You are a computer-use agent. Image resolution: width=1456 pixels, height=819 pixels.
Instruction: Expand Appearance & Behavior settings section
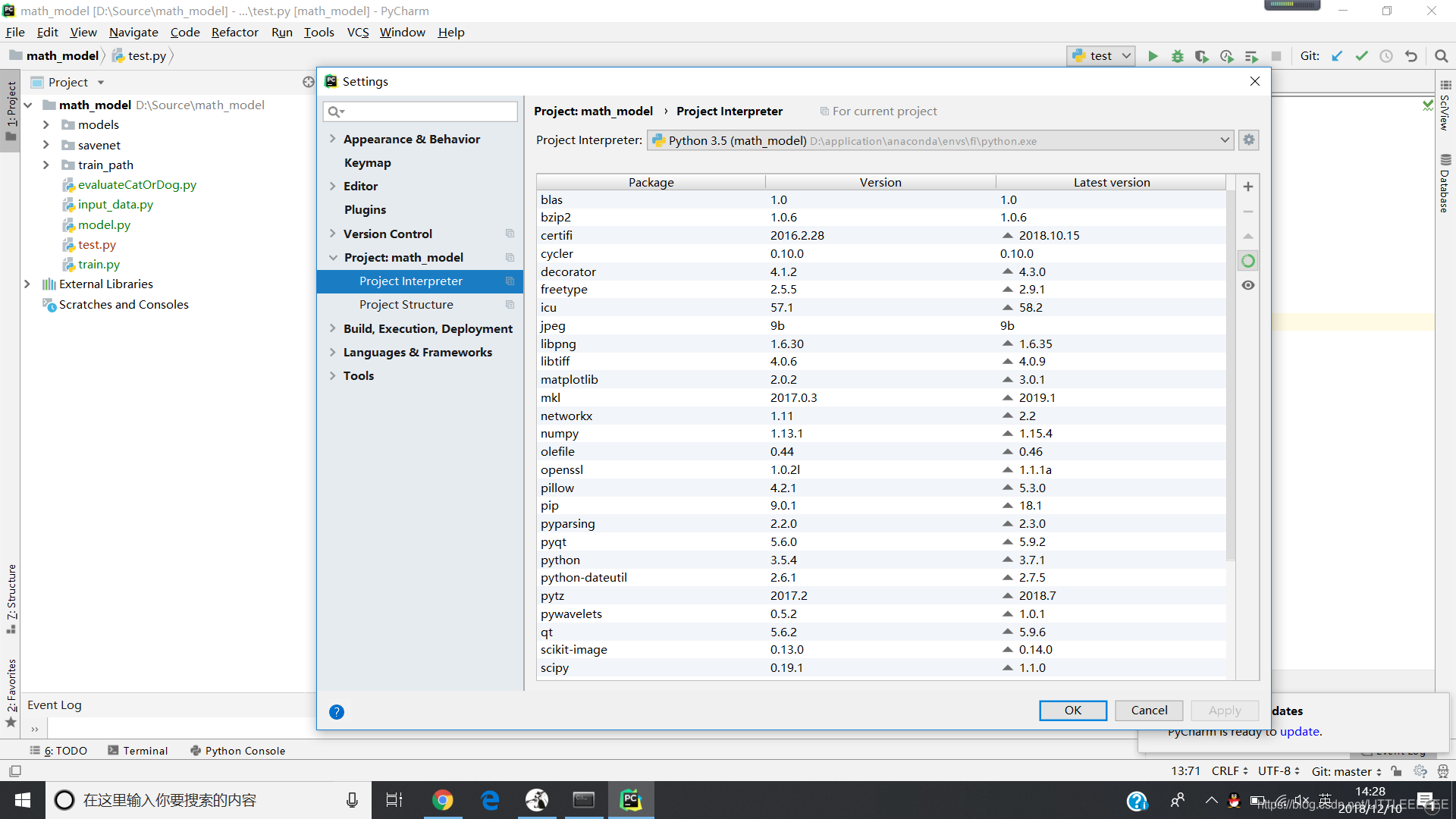332,140
